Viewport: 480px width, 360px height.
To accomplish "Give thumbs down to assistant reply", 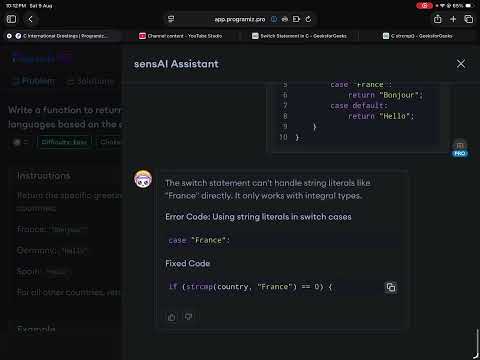I will click(x=188, y=317).
